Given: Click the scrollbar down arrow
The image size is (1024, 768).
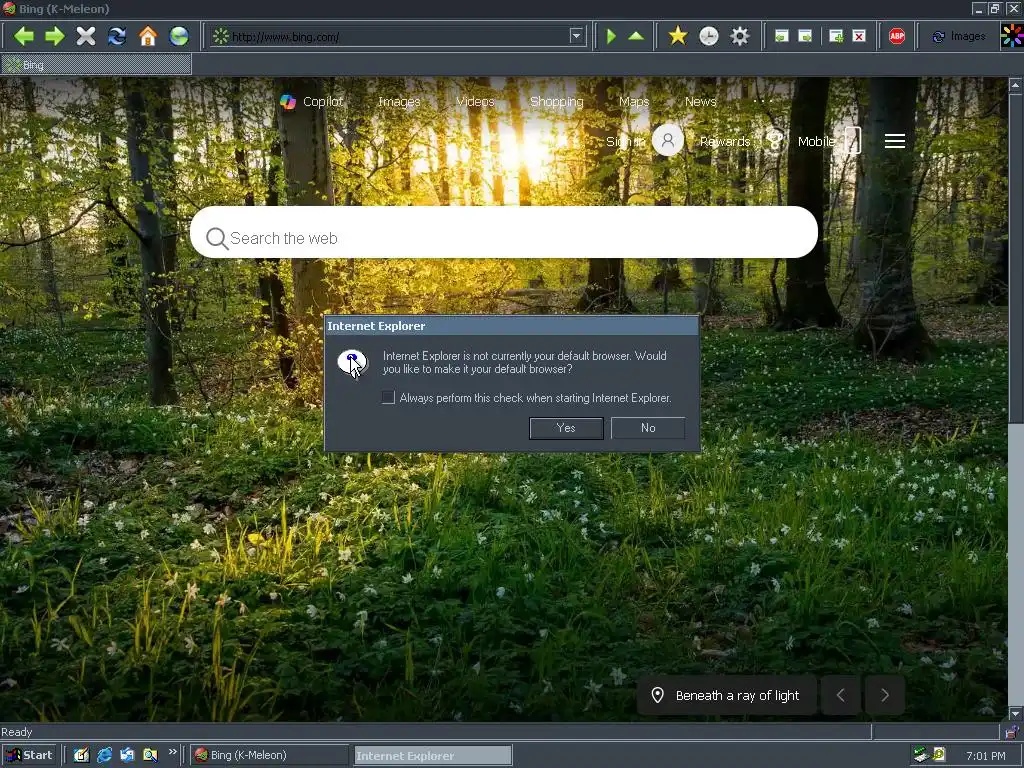Looking at the screenshot, I should pos(1016,713).
